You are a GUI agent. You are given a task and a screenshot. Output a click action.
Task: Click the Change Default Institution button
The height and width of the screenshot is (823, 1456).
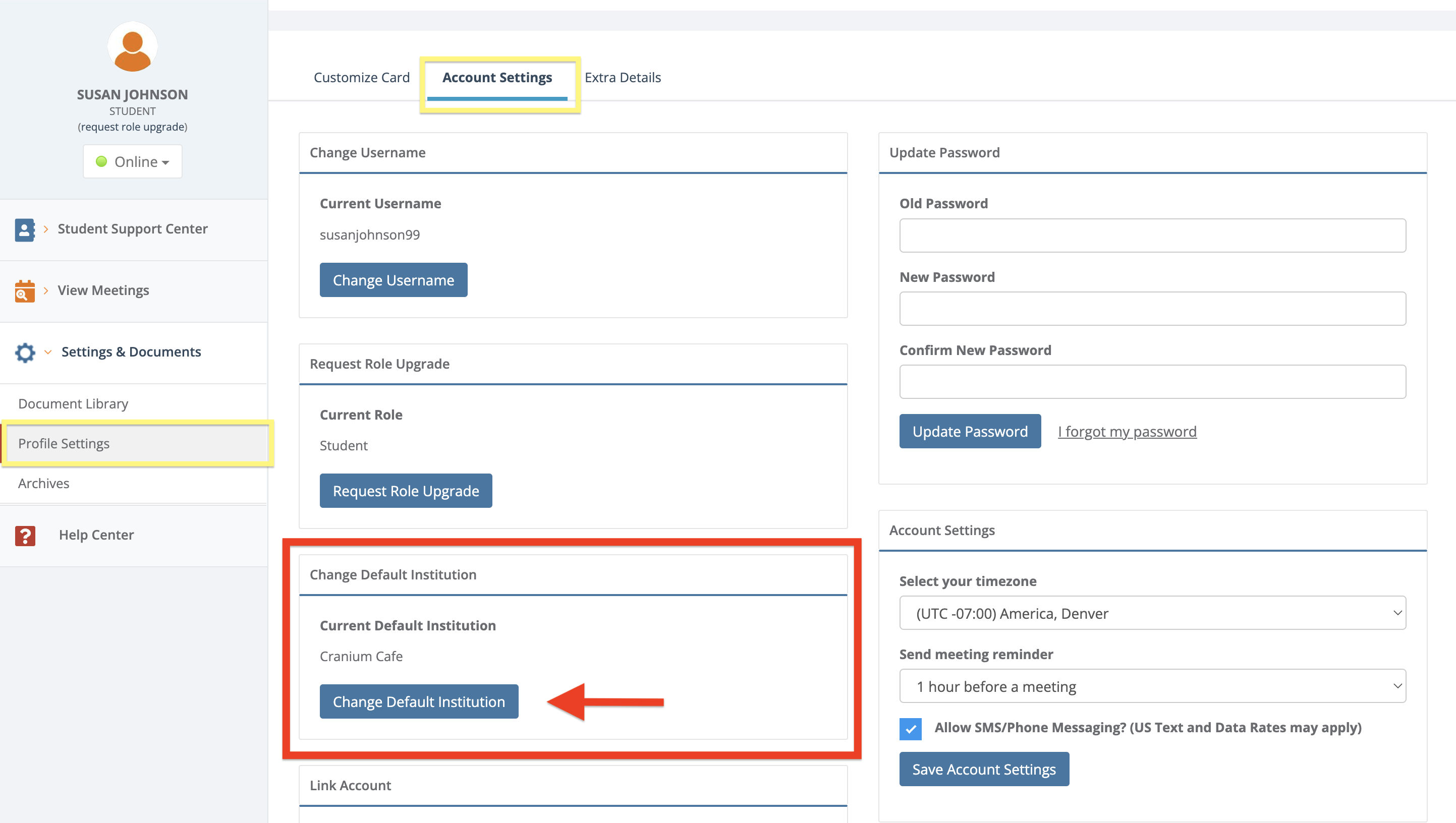coord(418,701)
